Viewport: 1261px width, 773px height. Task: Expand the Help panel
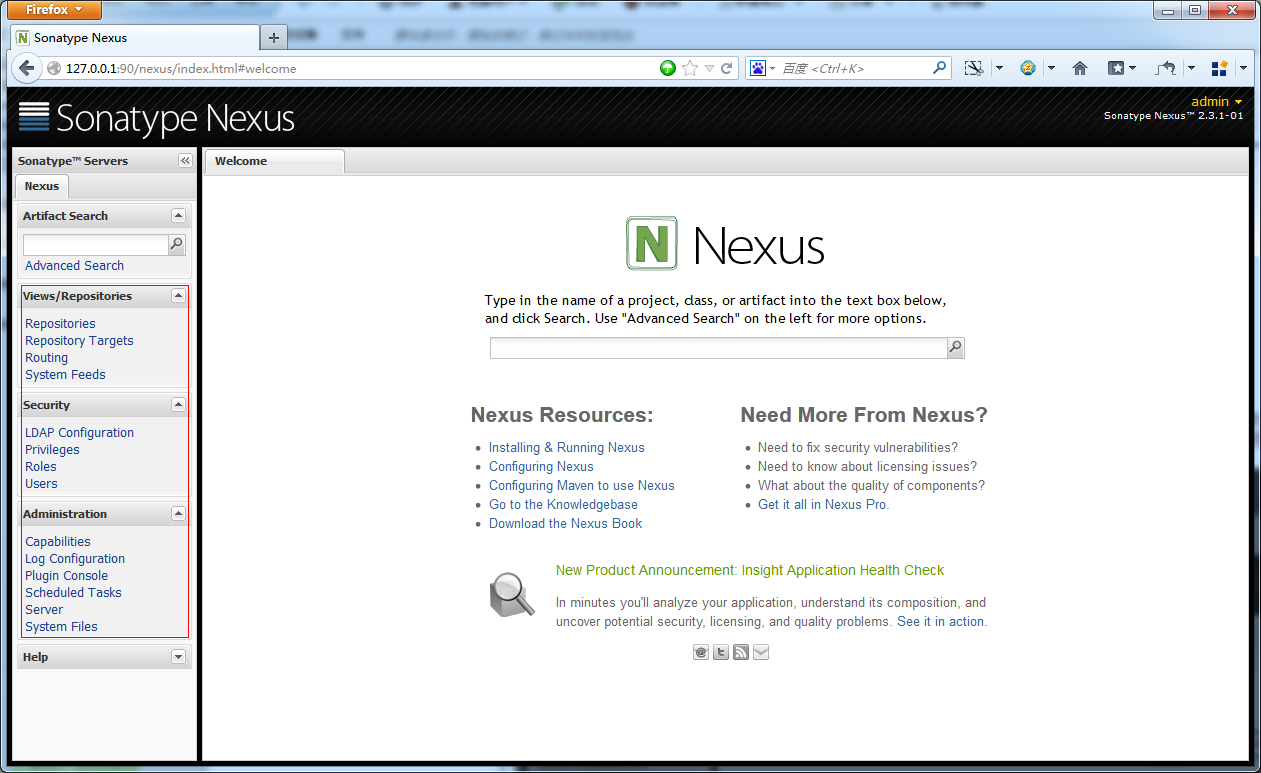(x=177, y=656)
